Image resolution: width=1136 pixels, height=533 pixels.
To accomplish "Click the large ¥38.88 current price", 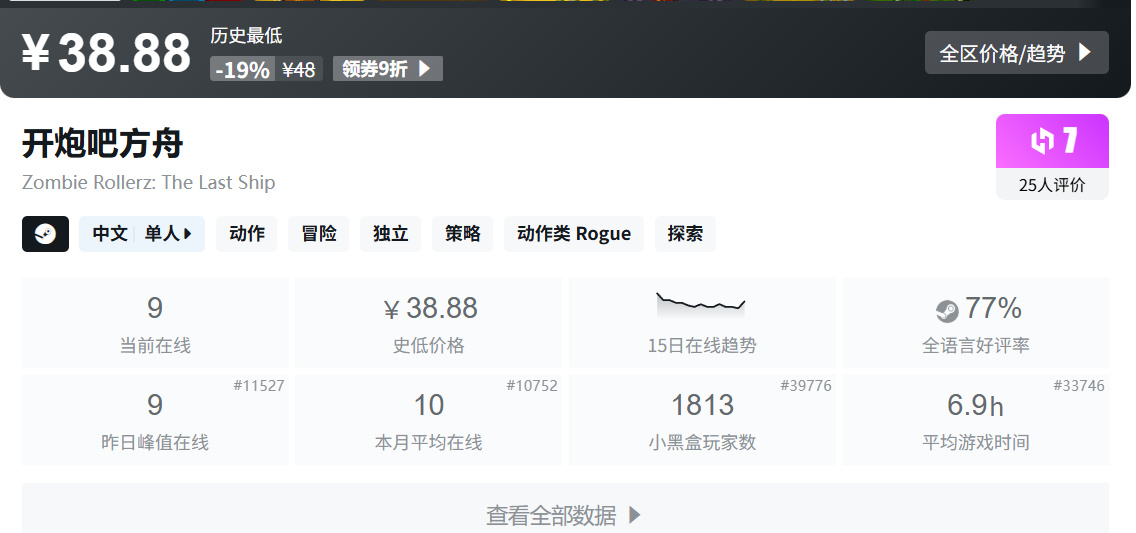I will 106,53.
